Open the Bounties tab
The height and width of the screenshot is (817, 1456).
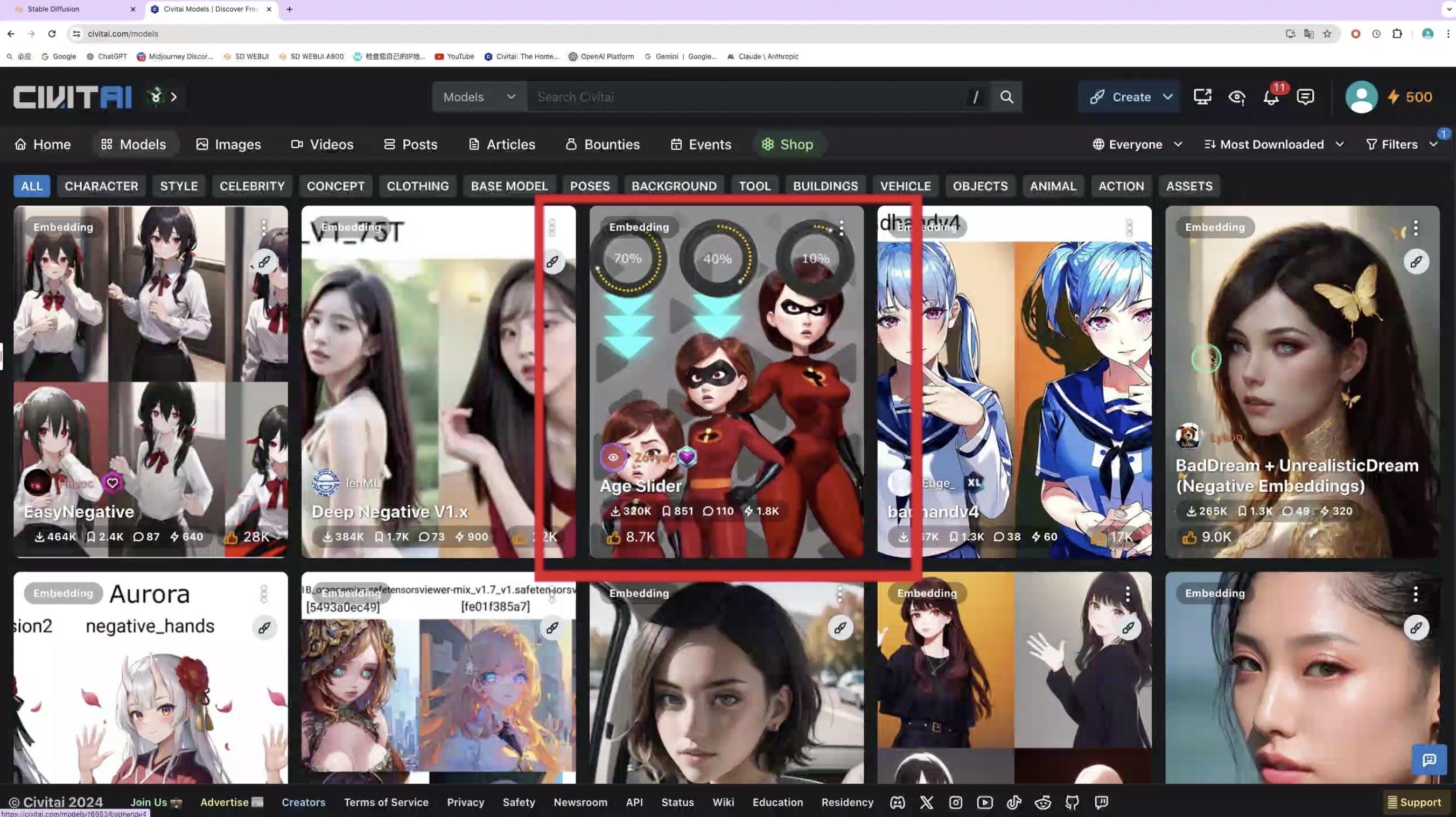[x=603, y=145]
